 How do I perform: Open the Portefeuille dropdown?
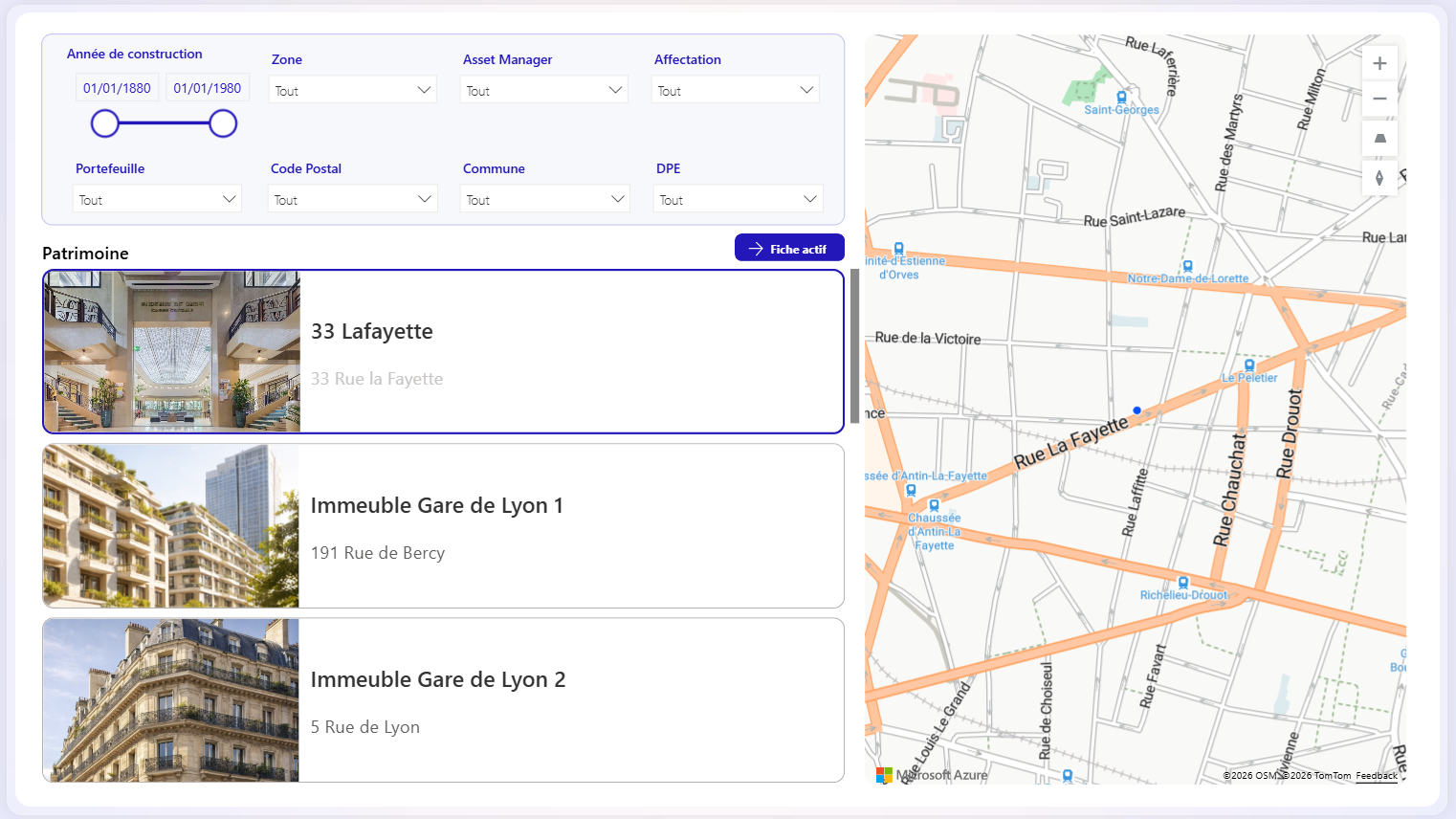(x=157, y=199)
